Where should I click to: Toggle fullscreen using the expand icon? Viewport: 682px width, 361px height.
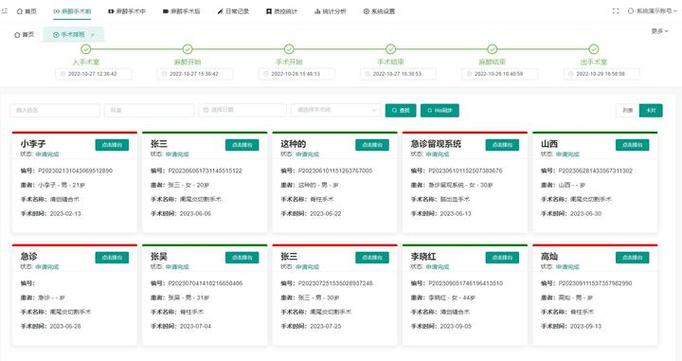coord(615,11)
